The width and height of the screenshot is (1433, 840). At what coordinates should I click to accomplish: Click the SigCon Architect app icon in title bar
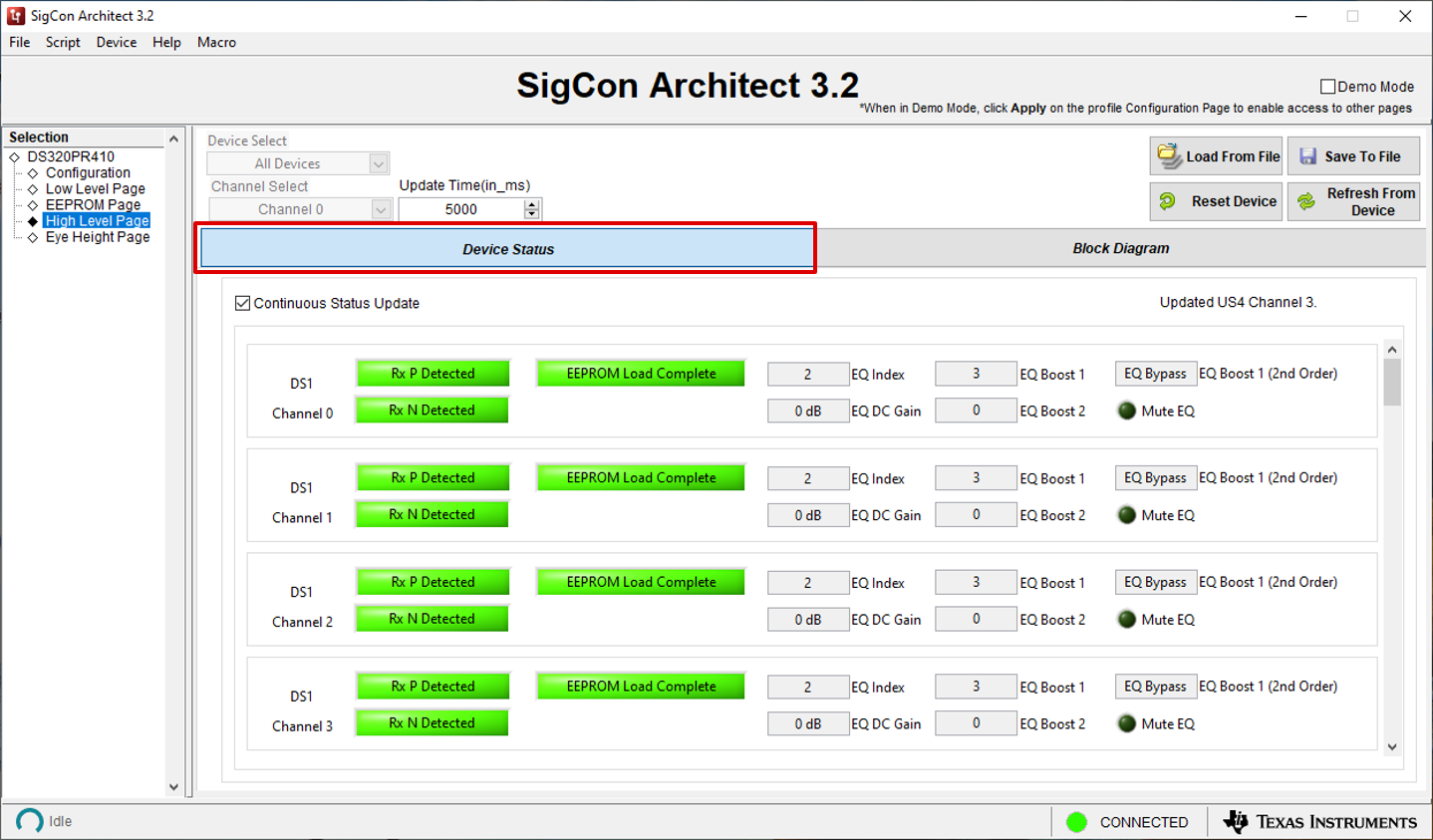pyautogui.click(x=15, y=16)
